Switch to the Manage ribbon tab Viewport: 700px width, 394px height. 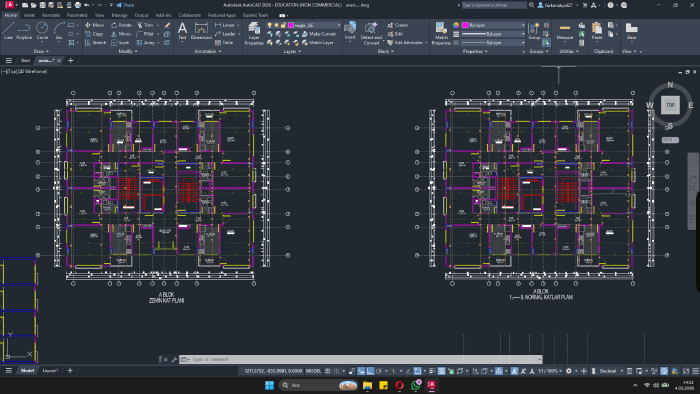click(119, 15)
